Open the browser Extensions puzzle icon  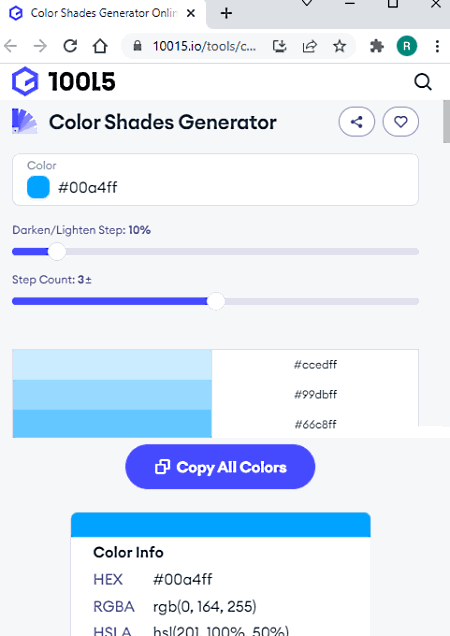(x=377, y=46)
